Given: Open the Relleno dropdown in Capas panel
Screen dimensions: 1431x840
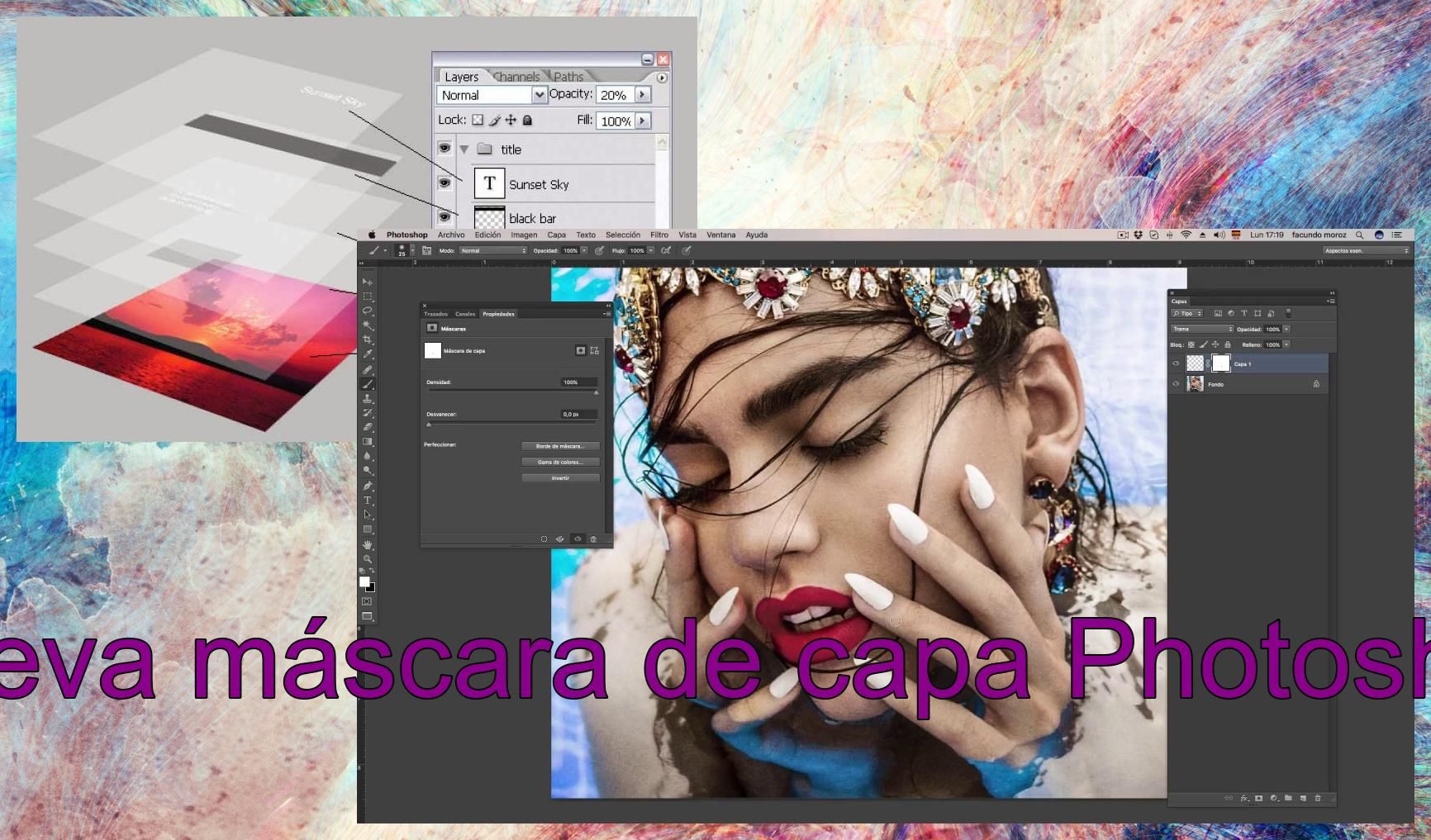Looking at the screenshot, I should [x=1286, y=344].
